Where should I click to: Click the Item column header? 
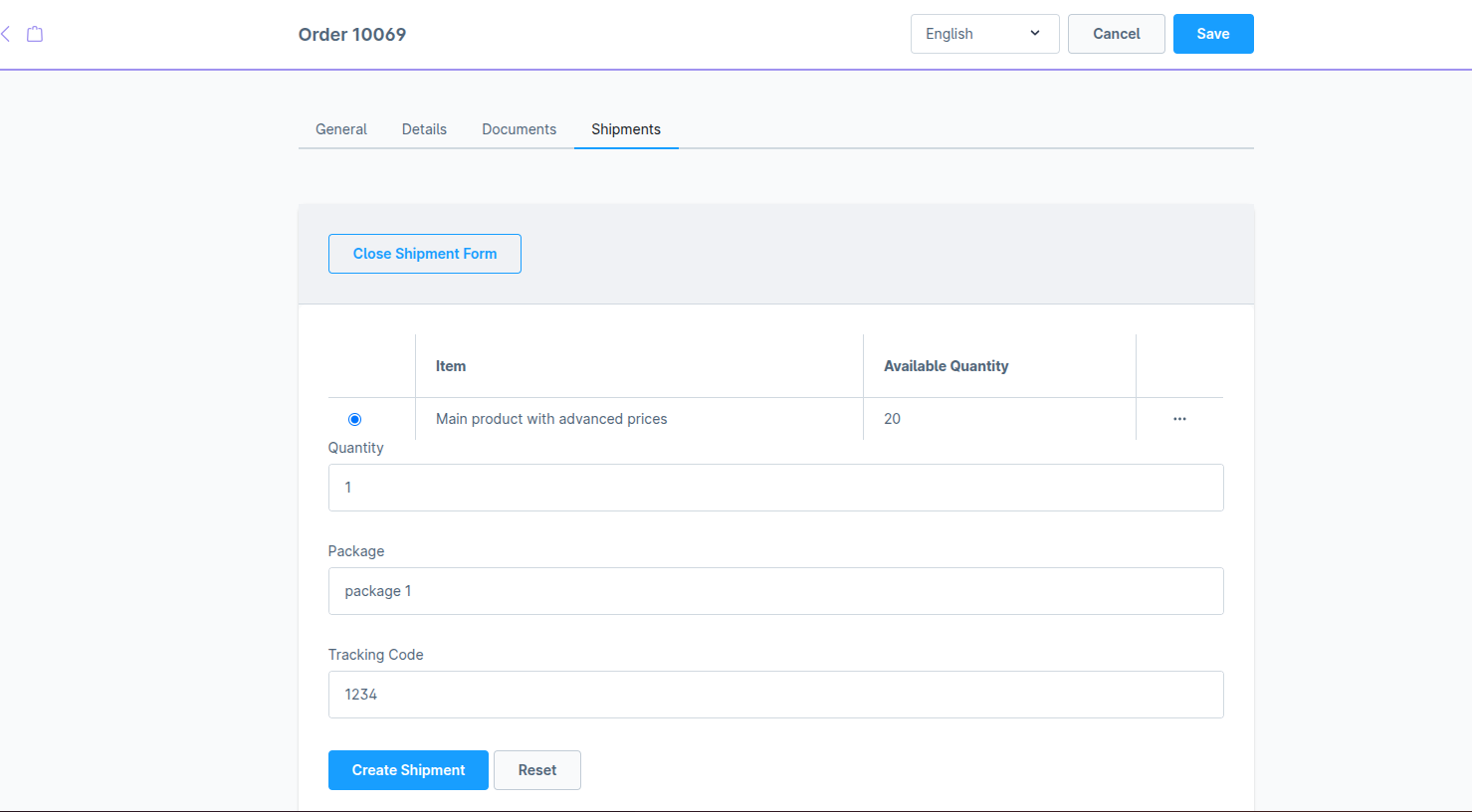(451, 366)
